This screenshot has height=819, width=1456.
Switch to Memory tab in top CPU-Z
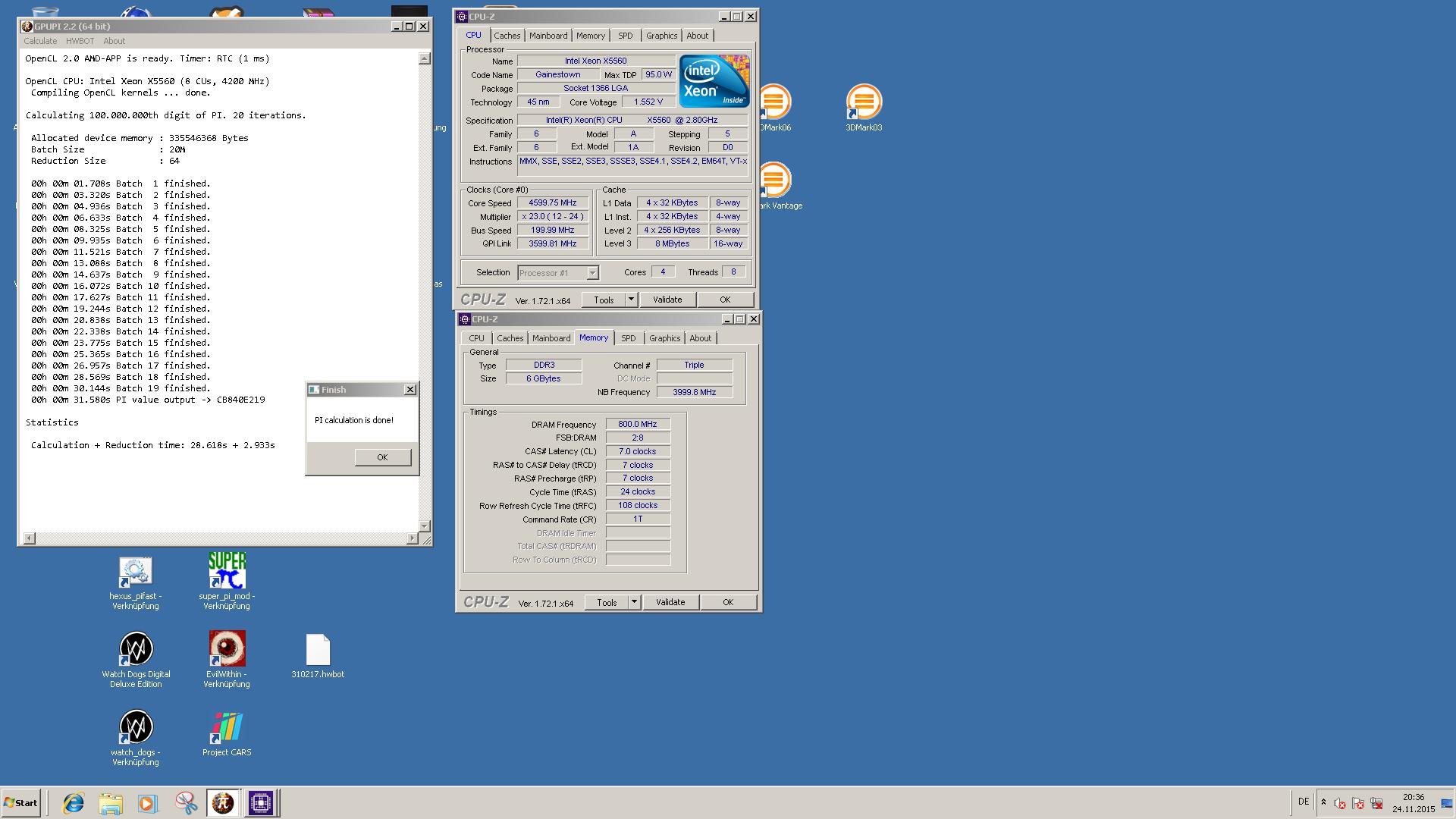(591, 36)
